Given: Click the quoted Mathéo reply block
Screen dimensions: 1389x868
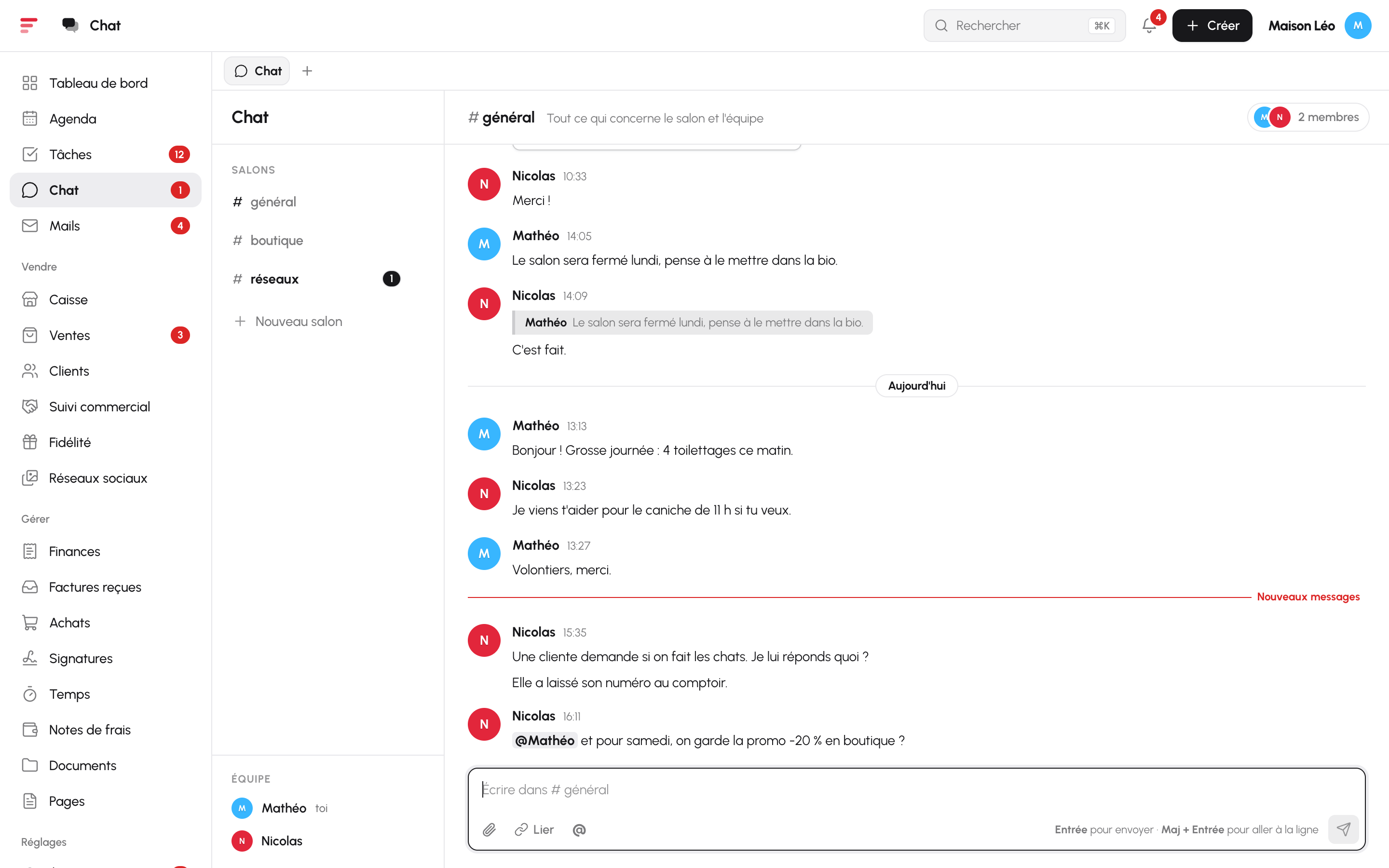Looking at the screenshot, I should [692, 323].
